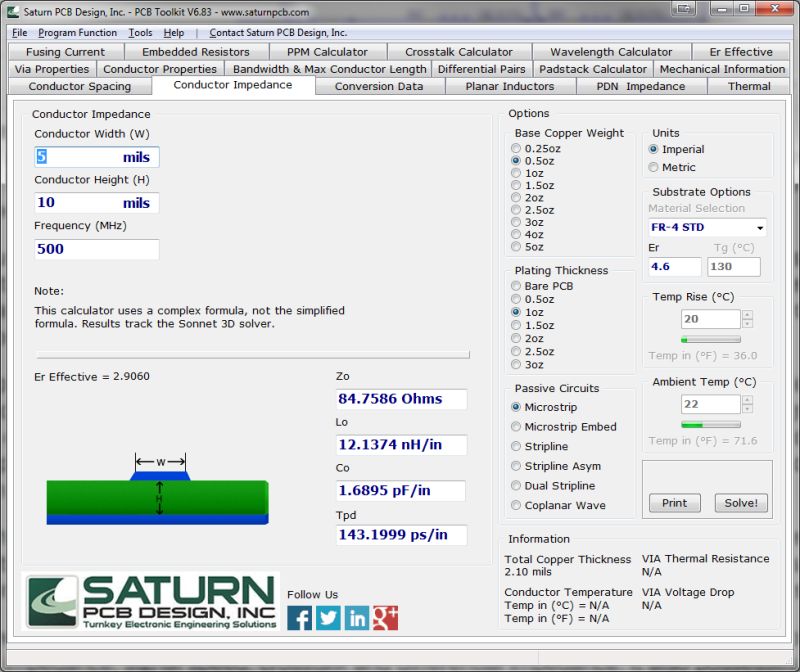Open the Facebook follow icon
This screenshot has width=800, height=672.
click(299, 618)
